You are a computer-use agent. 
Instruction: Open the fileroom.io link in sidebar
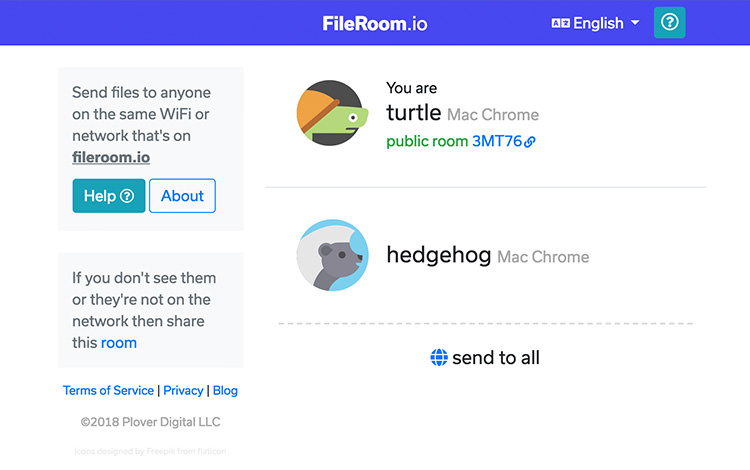tap(111, 157)
